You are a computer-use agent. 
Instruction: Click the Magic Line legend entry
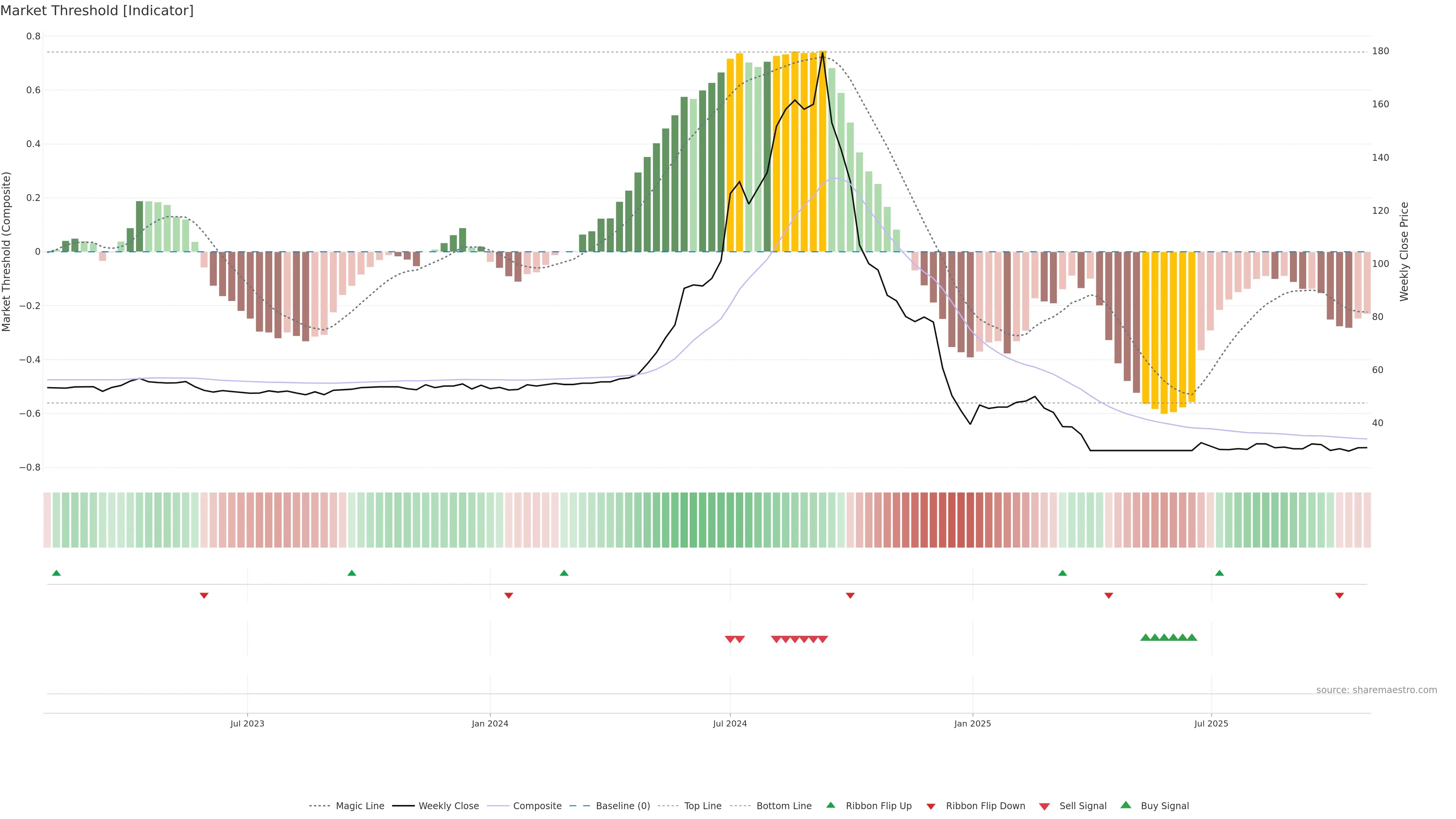point(359,806)
